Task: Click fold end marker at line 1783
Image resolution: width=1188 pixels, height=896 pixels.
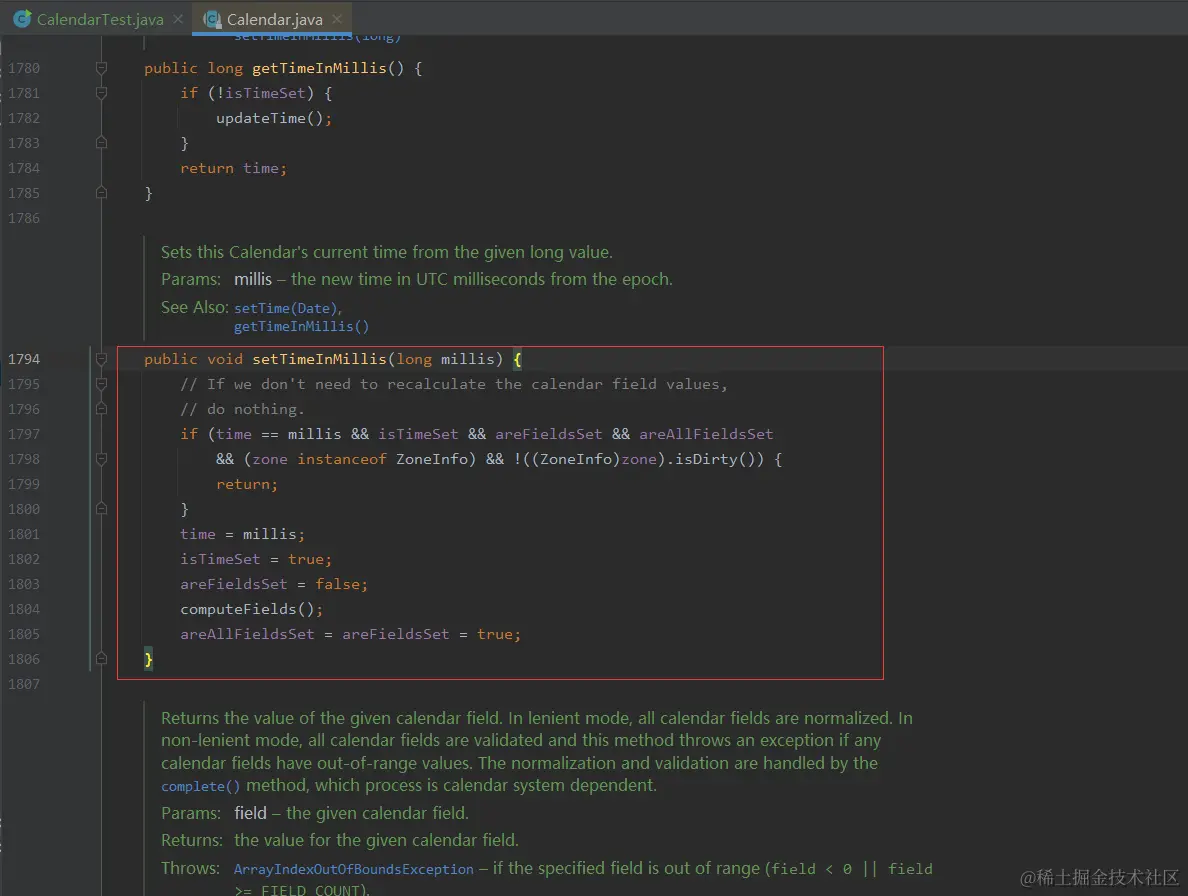Action: click(102, 142)
